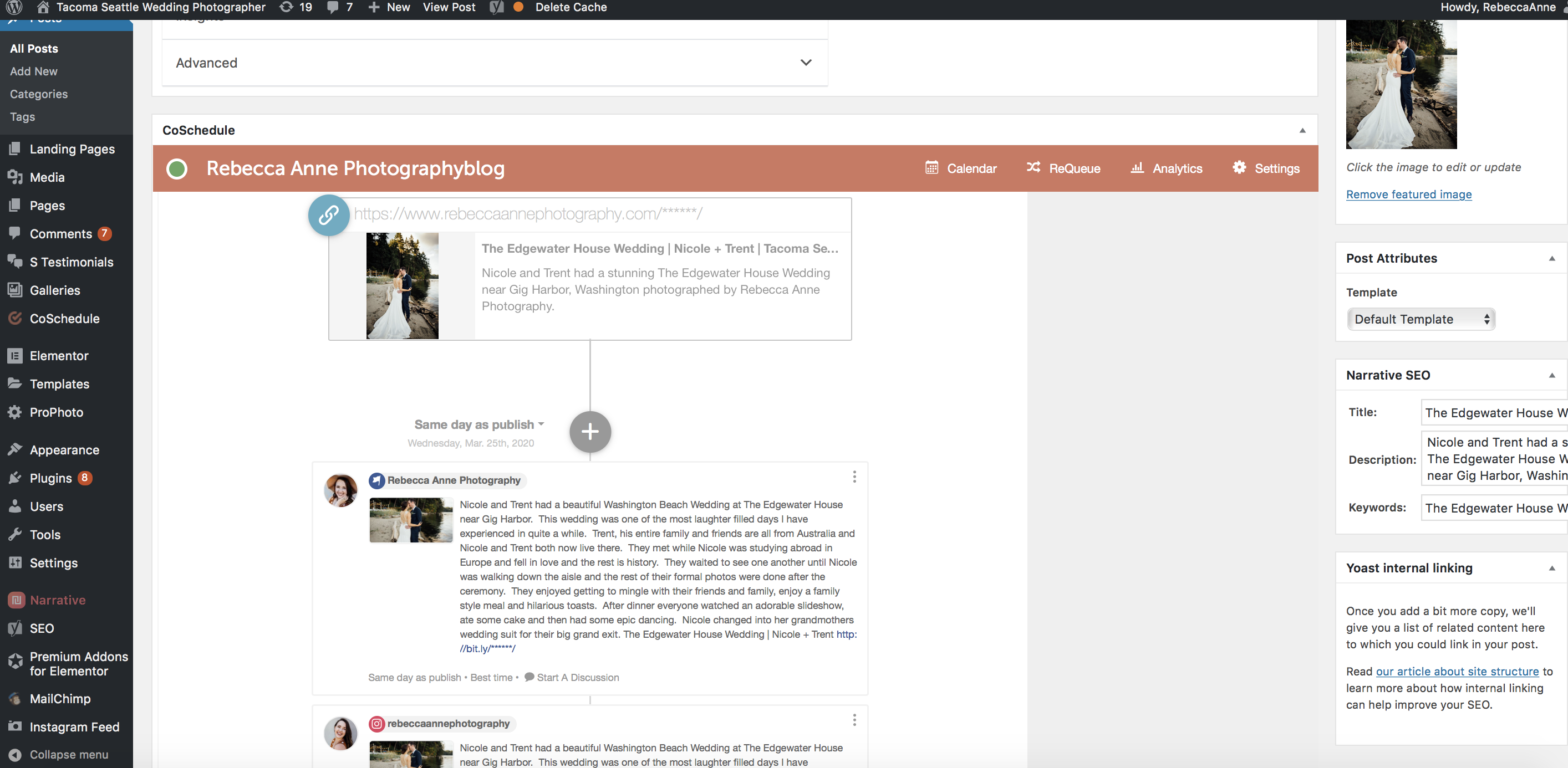Click the Start A Discussion speech bubble icon
The width and height of the screenshot is (1568, 768).
(x=529, y=677)
